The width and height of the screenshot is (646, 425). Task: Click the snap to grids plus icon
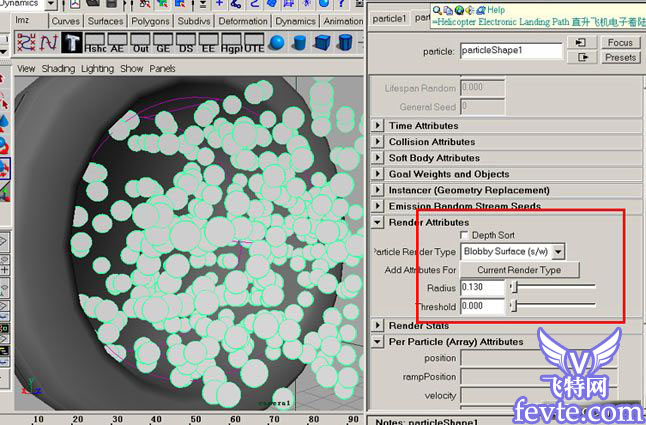click(x=220, y=4)
